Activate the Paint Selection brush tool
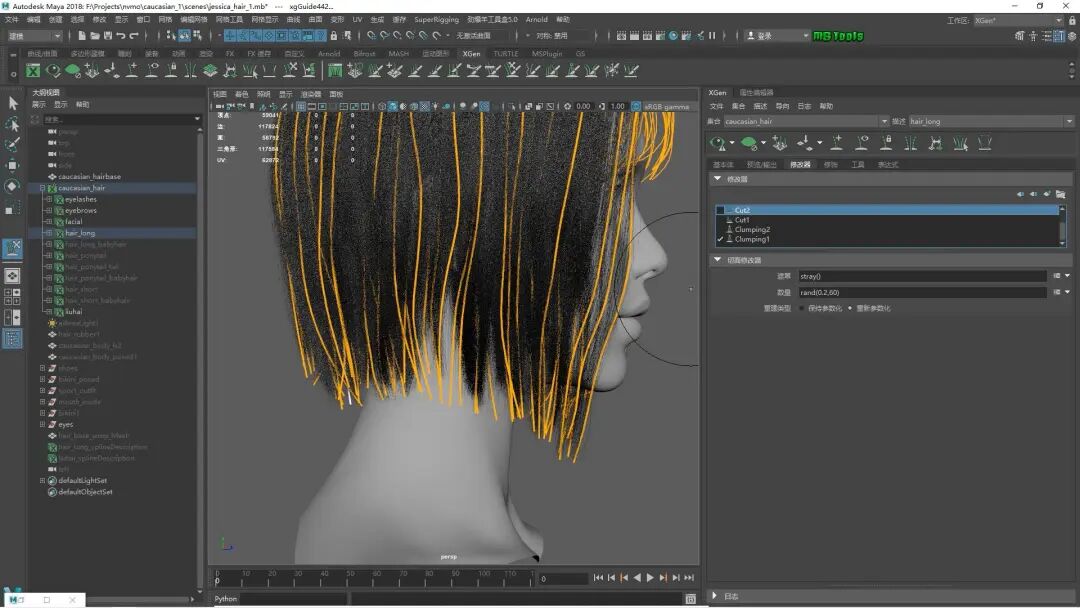The width and height of the screenshot is (1080, 608). coord(13,145)
